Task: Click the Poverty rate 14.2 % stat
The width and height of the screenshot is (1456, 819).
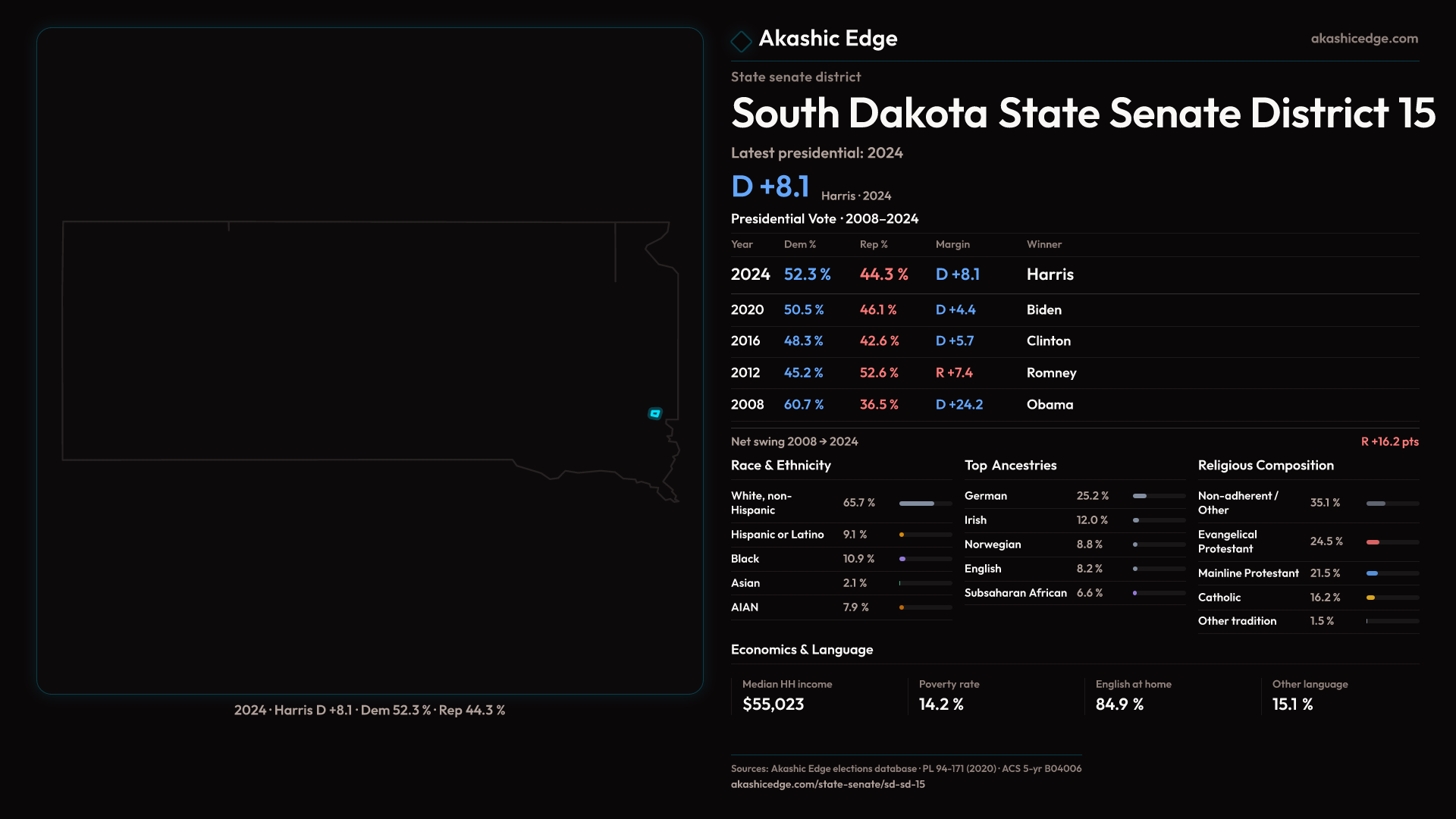Action: click(941, 704)
